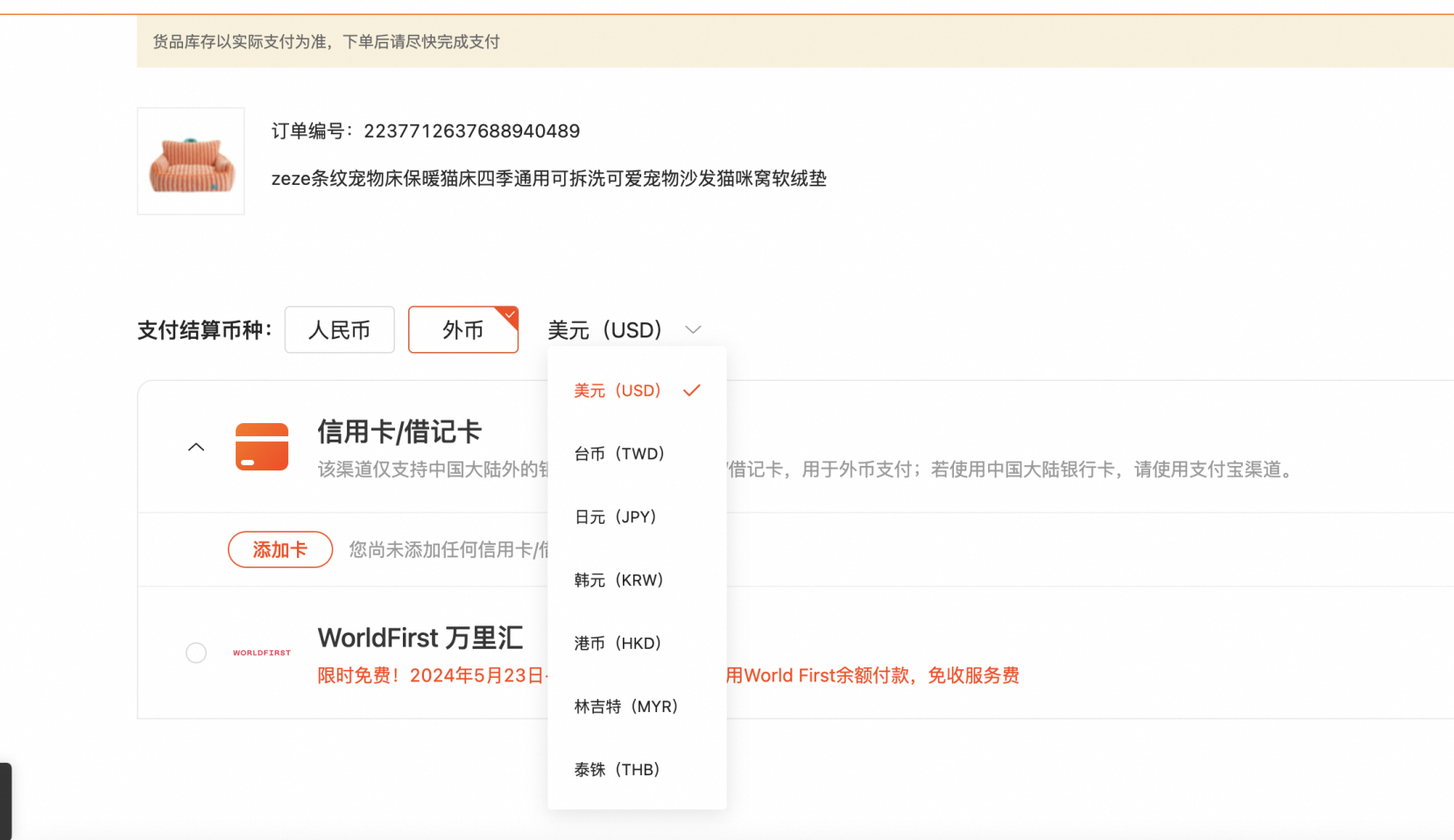Screen dimensions: 1454x840
Task: Click the stock warning banner text
Action: pos(325,41)
